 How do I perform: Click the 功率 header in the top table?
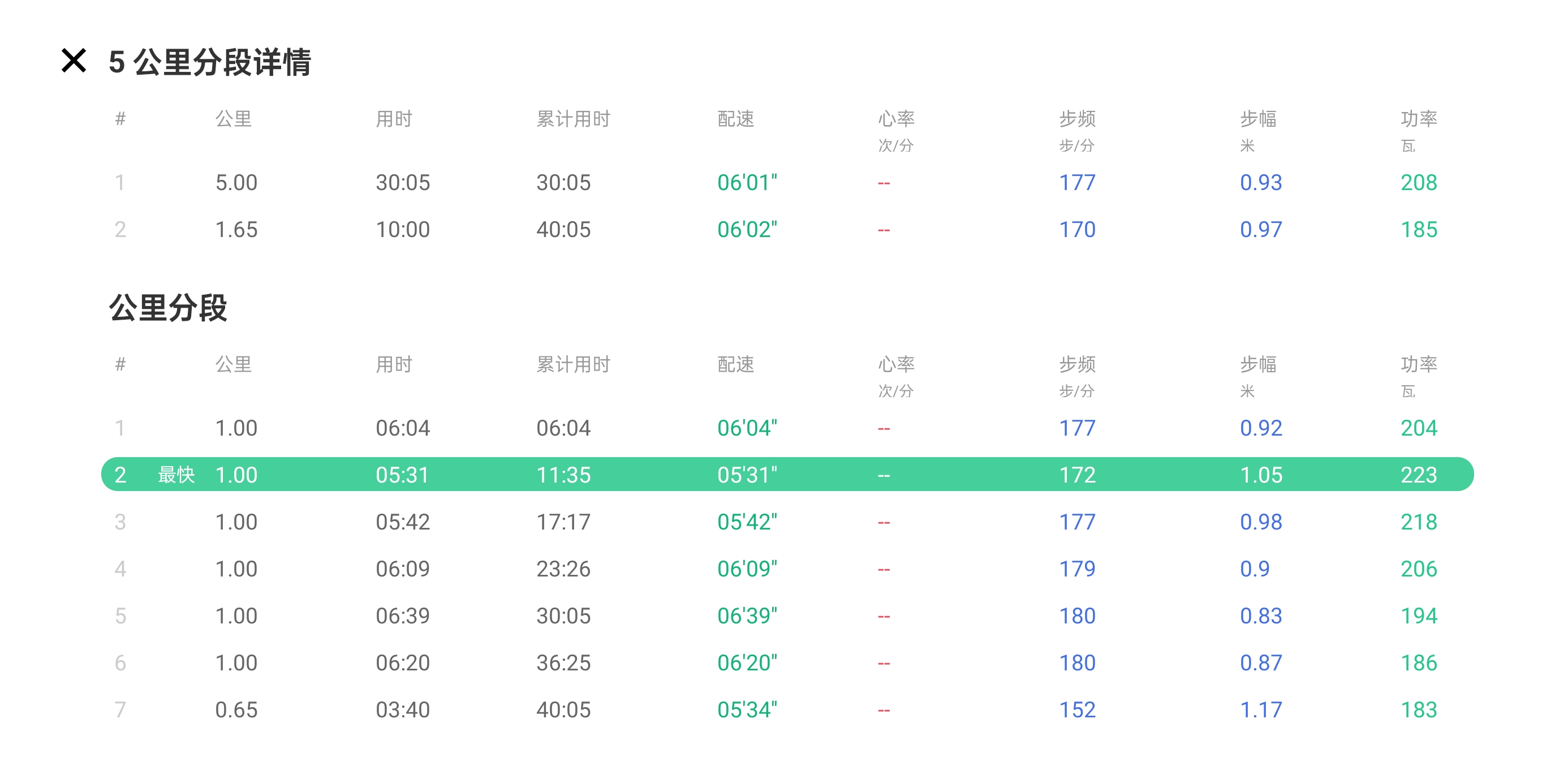tap(1418, 119)
